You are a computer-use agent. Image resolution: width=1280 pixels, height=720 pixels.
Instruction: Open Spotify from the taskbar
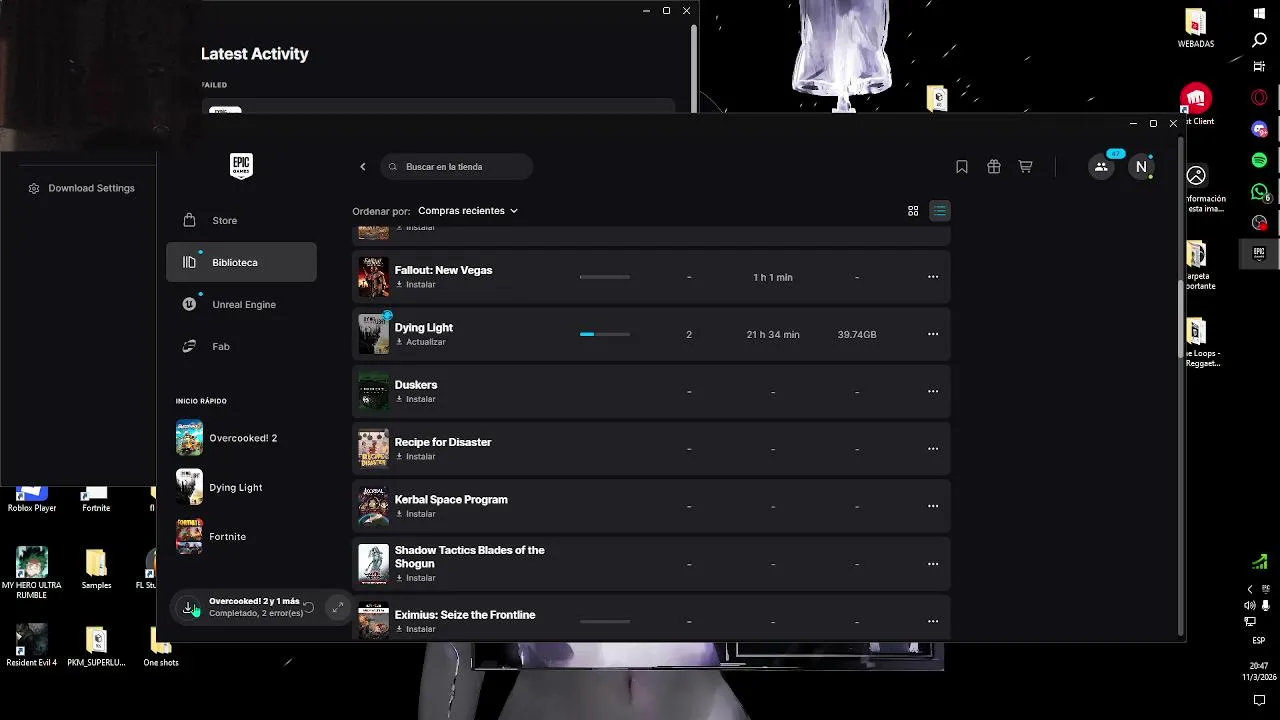(1259, 160)
